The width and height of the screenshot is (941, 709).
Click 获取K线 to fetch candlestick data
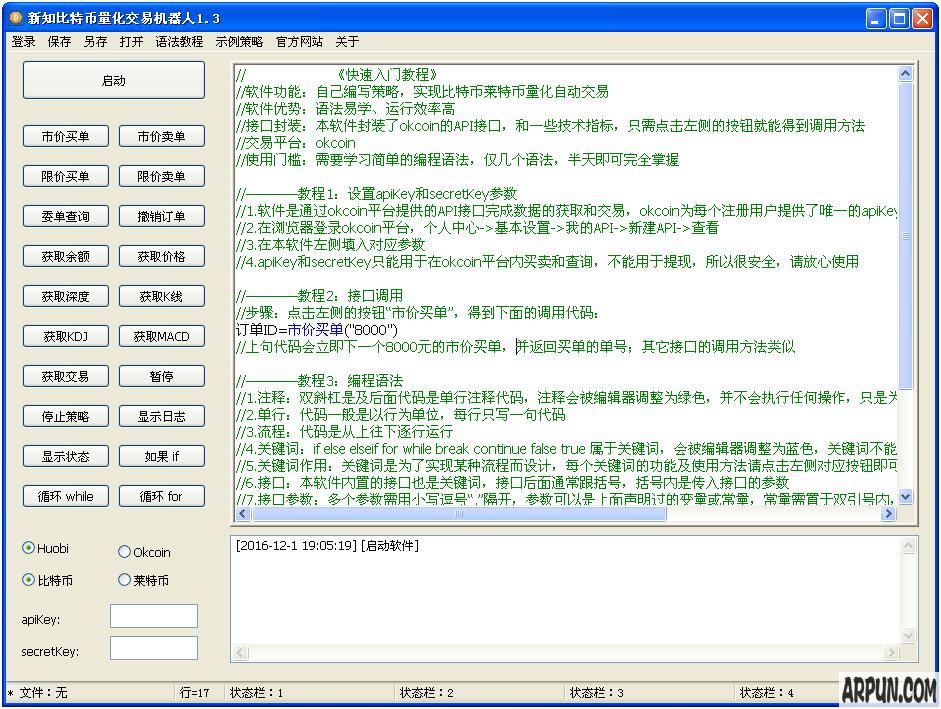[161, 296]
